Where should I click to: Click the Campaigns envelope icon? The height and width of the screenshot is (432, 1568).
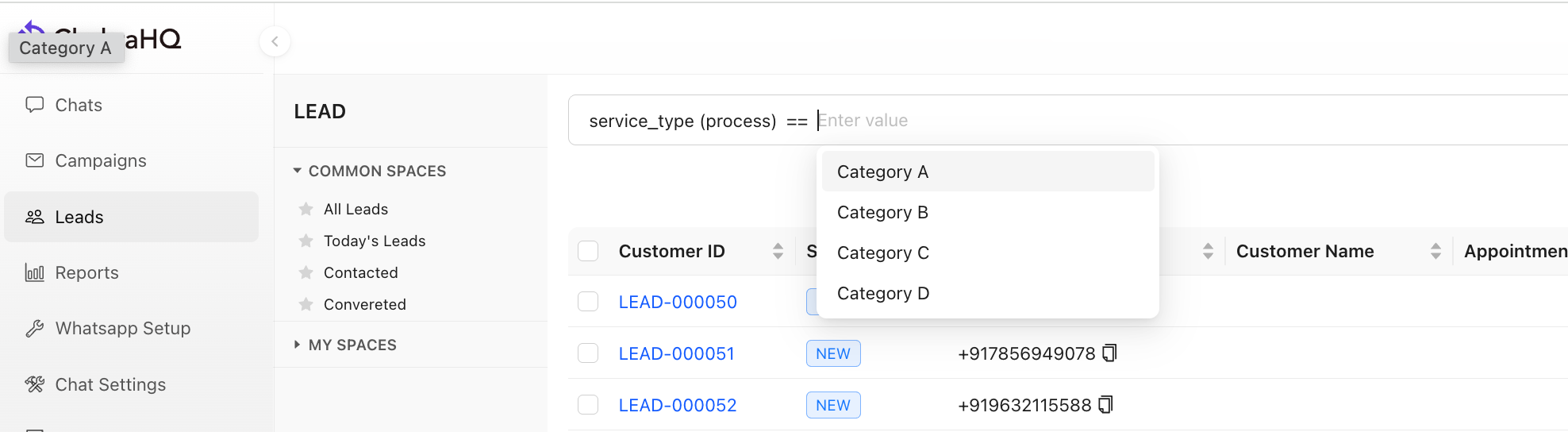coord(35,160)
